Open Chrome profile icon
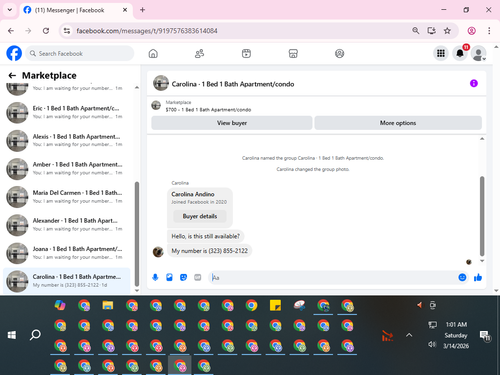The height and width of the screenshot is (375, 500). pos(471,31)
